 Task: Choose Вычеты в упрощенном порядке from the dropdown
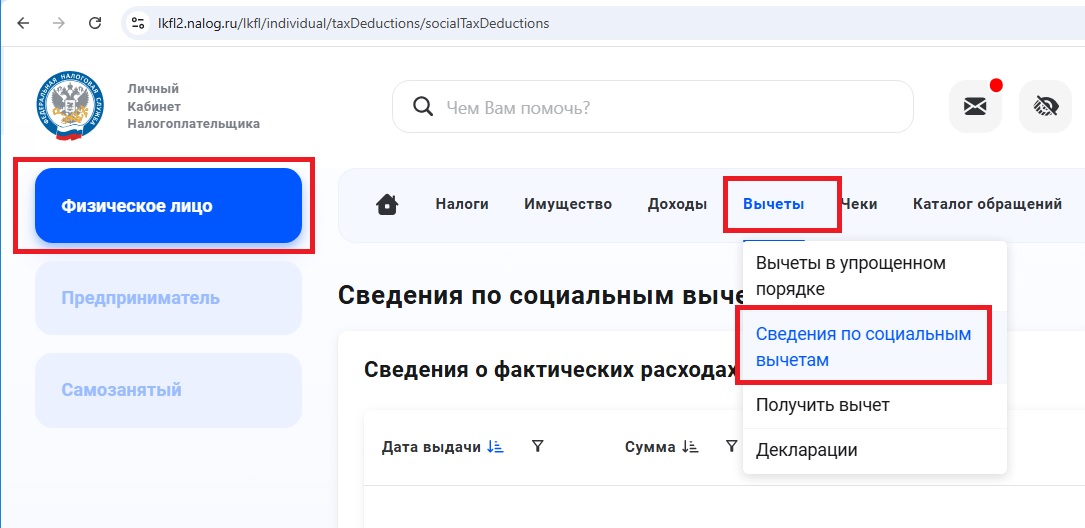(x=850, y=276)
